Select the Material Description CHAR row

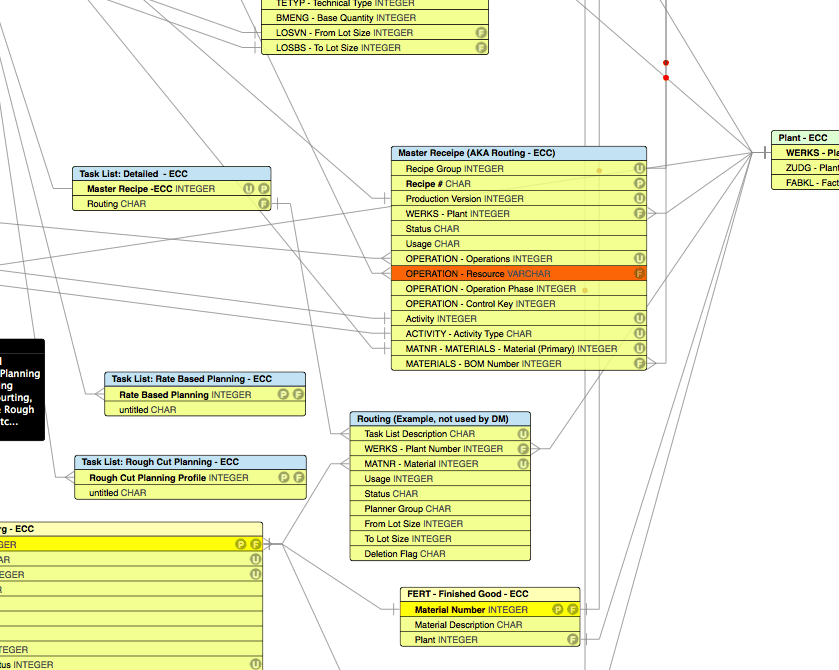490,625
